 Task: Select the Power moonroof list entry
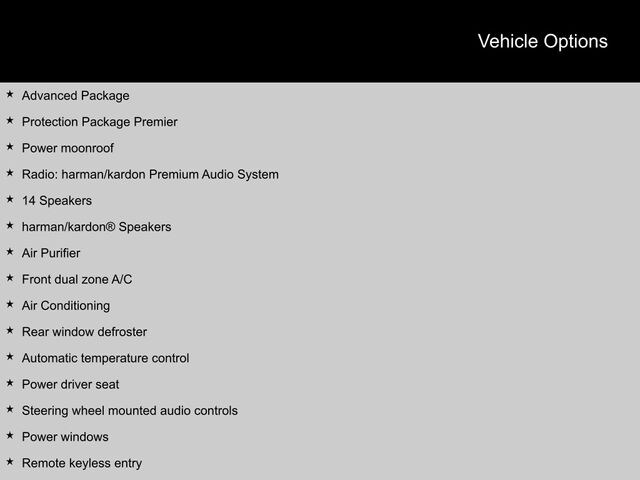tap(68, 148)
